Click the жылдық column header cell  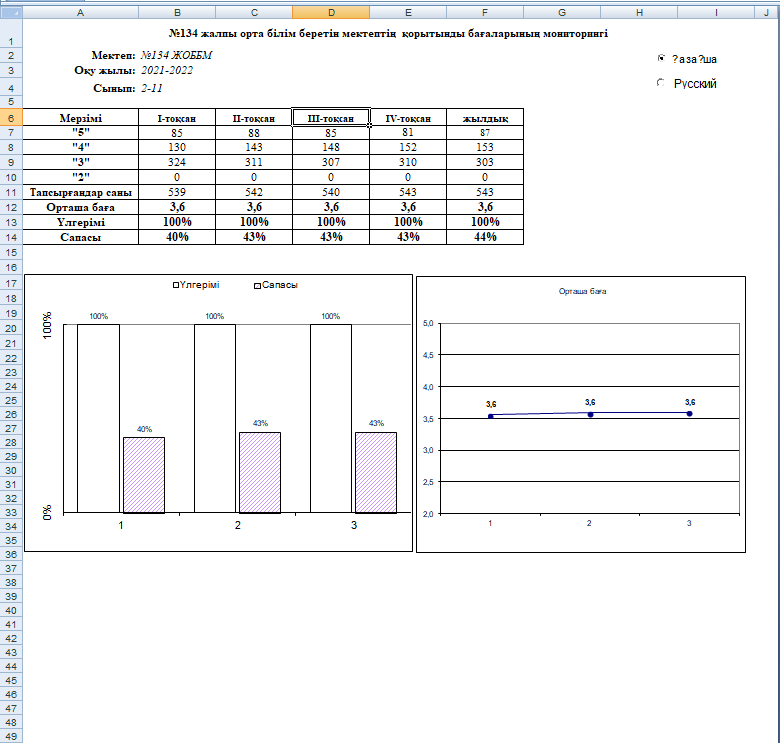tap(485, 118)
